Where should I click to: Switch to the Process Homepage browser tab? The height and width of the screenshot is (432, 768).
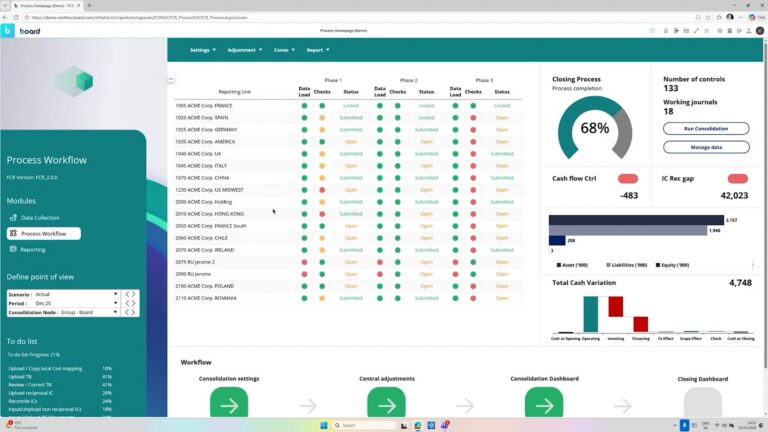click(47, 5)
